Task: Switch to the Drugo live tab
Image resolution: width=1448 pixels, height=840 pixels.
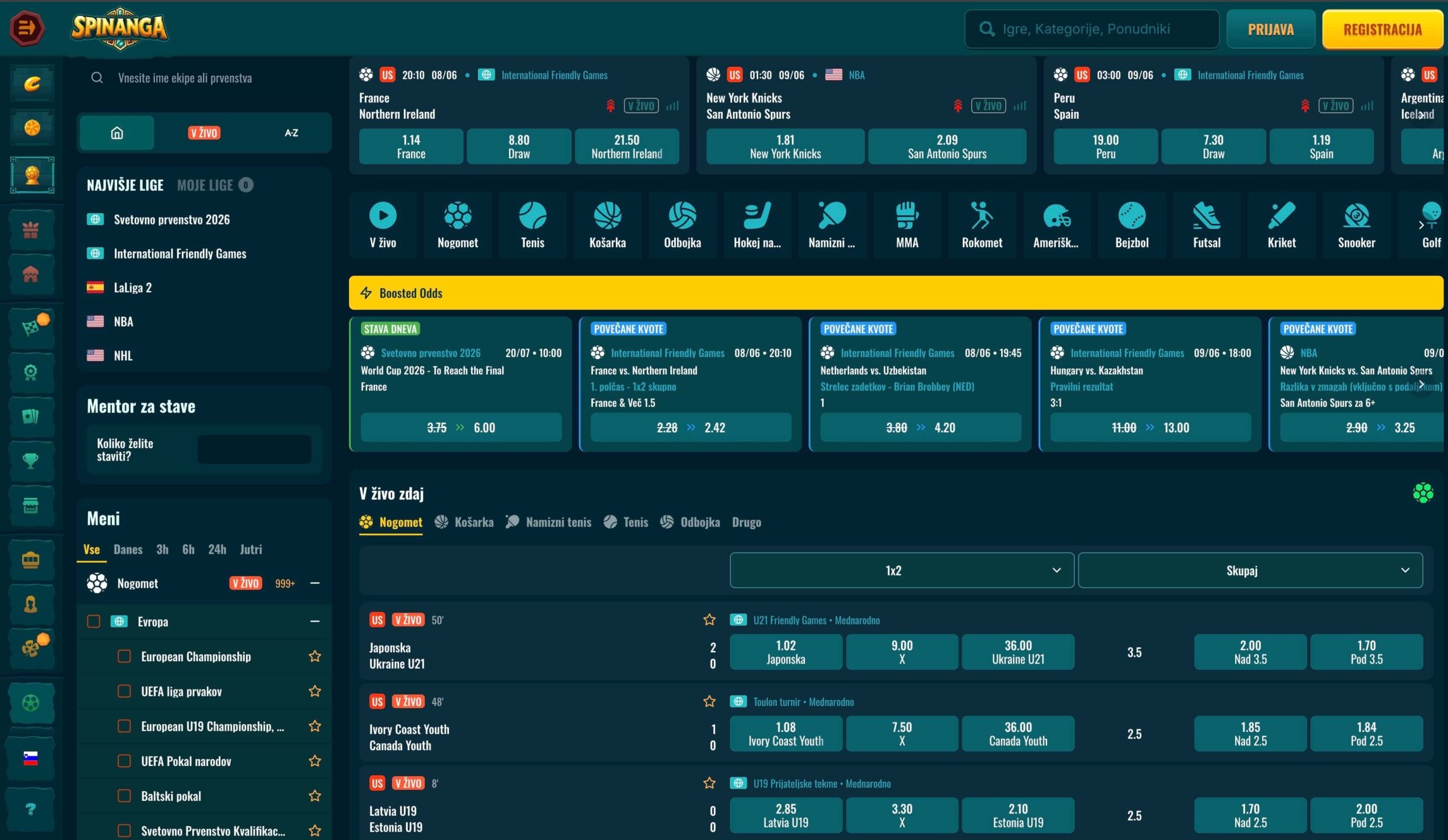Action: 747,522
